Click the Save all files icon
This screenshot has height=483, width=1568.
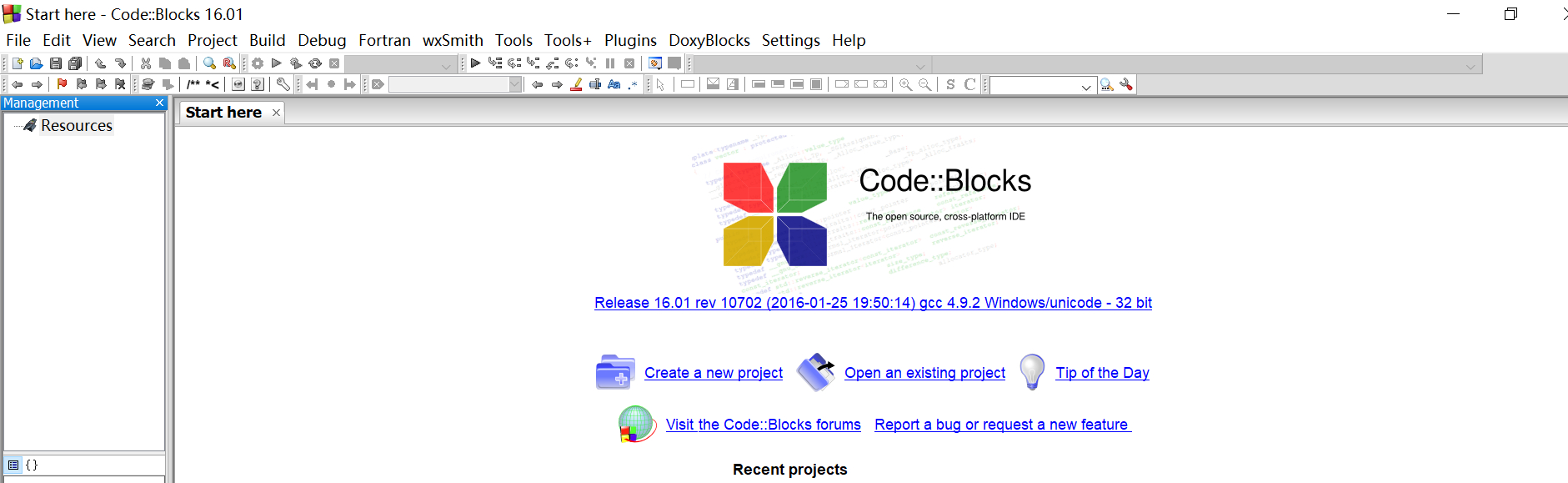pos(75,63)
